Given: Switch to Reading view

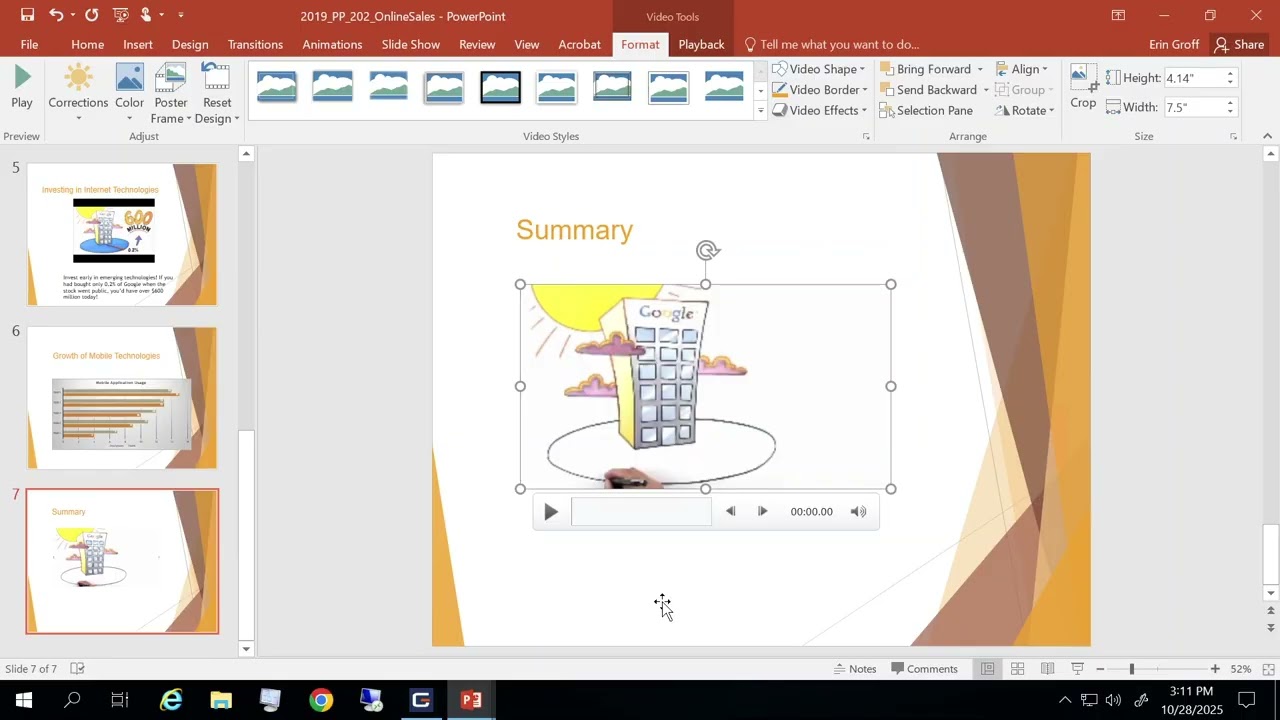Looking at the screenshot, I should pos(1047,669).
